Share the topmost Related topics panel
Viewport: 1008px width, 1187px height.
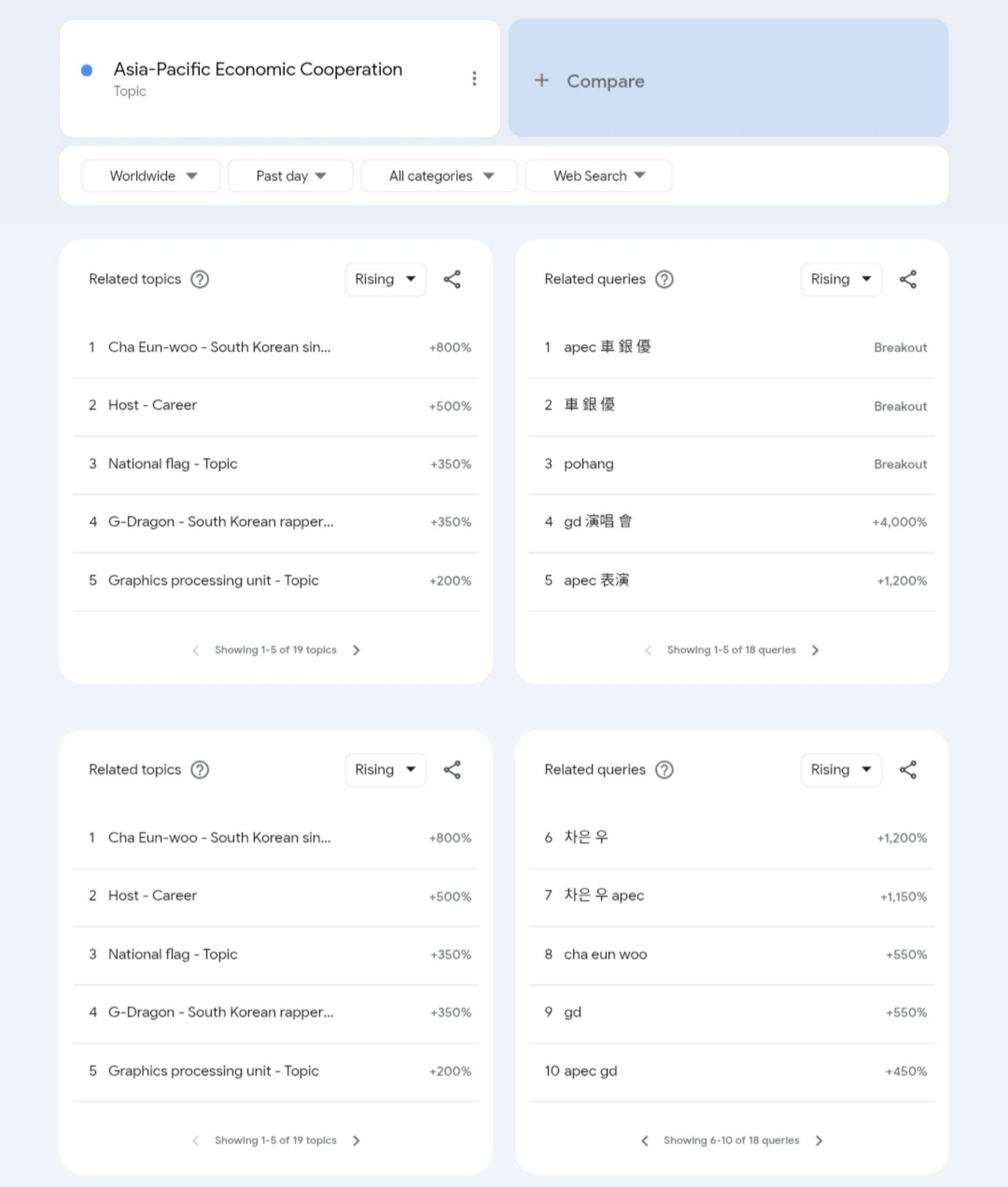[x=452, y=279]
